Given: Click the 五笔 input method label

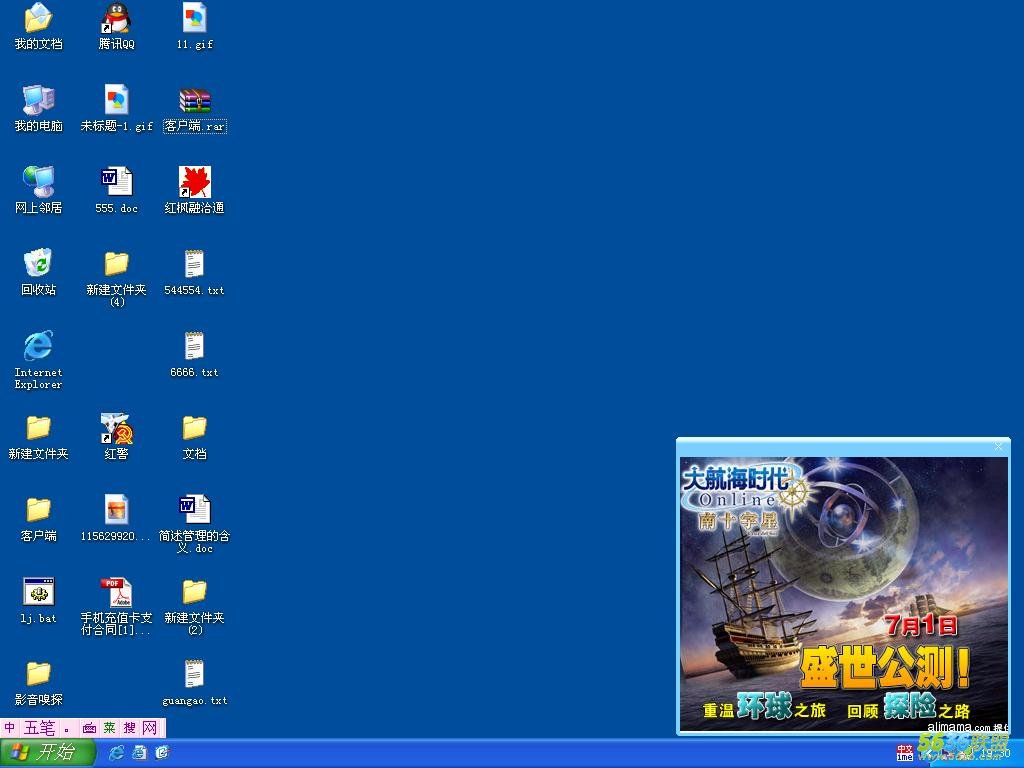Looking at the screenshot, I should (x=40, y=728).
